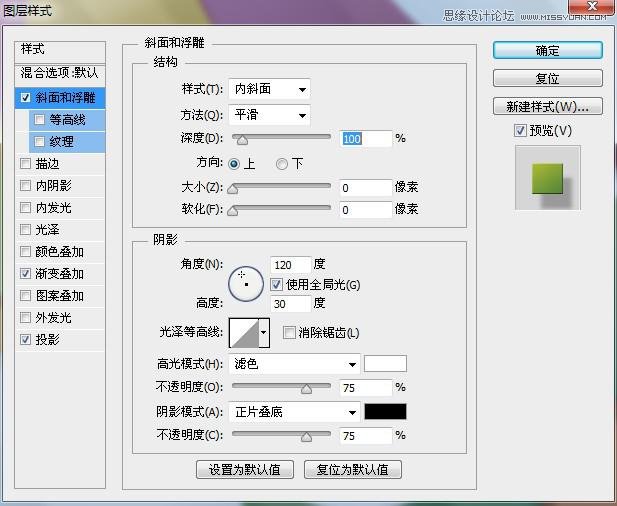
Task: Open the white highlight color swatch
Action: (x=385, y=364)
